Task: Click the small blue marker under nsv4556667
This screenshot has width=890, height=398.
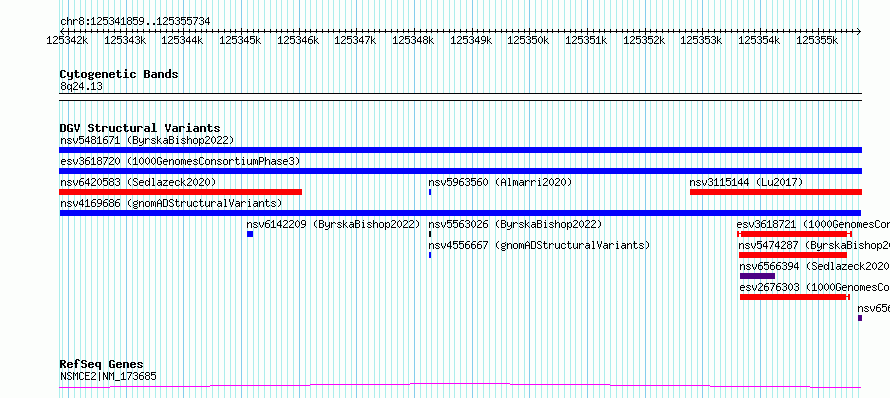Action: 430,255
